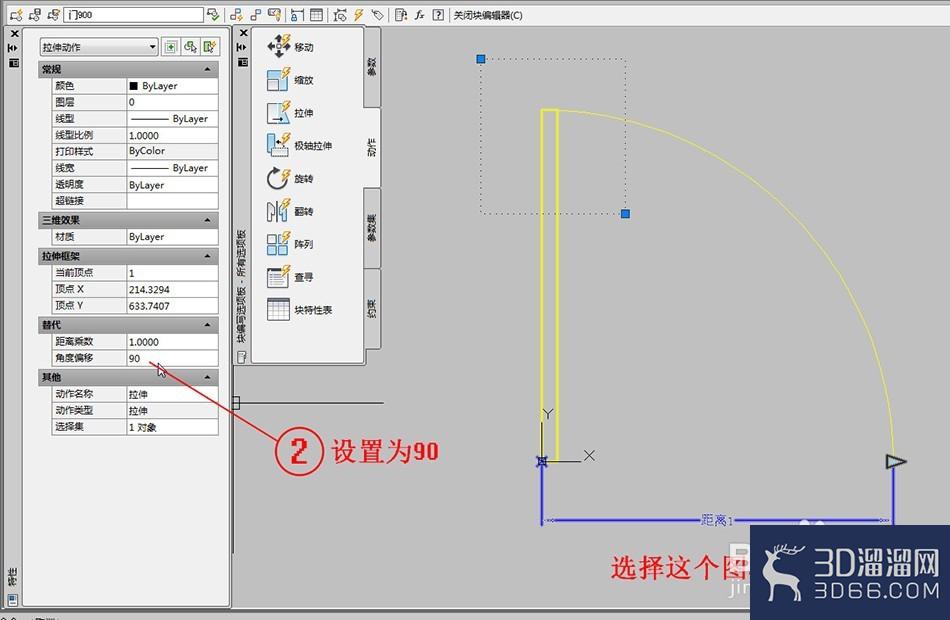The width and height of the screenshot is (950, 620).
Task: Click the 顶点 Y value 633.7407
Action: (172, 306)
